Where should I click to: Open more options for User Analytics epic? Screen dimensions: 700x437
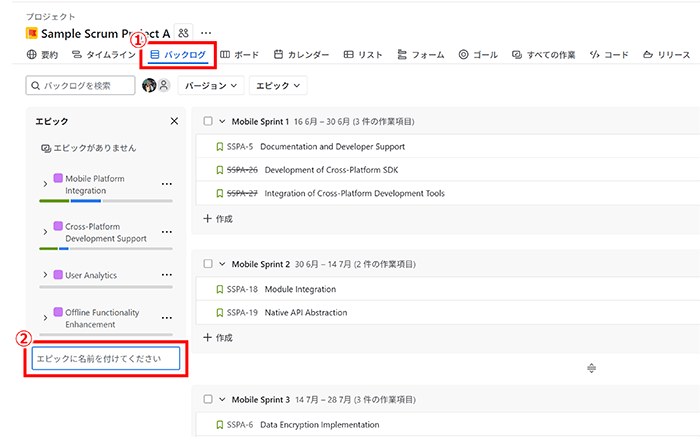tap(167, 275)
